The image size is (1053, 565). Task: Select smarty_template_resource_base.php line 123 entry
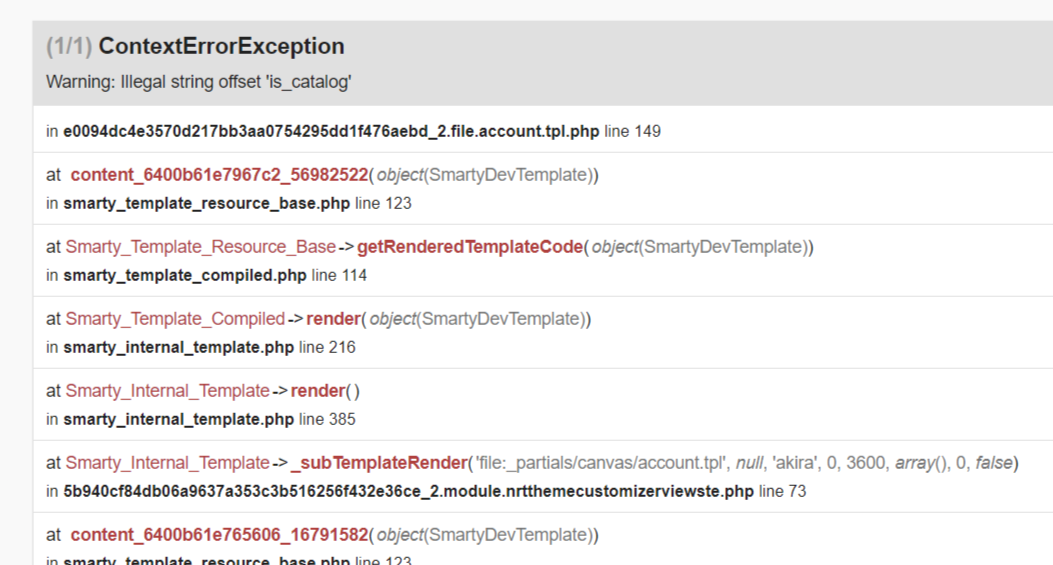pos(237,204)
